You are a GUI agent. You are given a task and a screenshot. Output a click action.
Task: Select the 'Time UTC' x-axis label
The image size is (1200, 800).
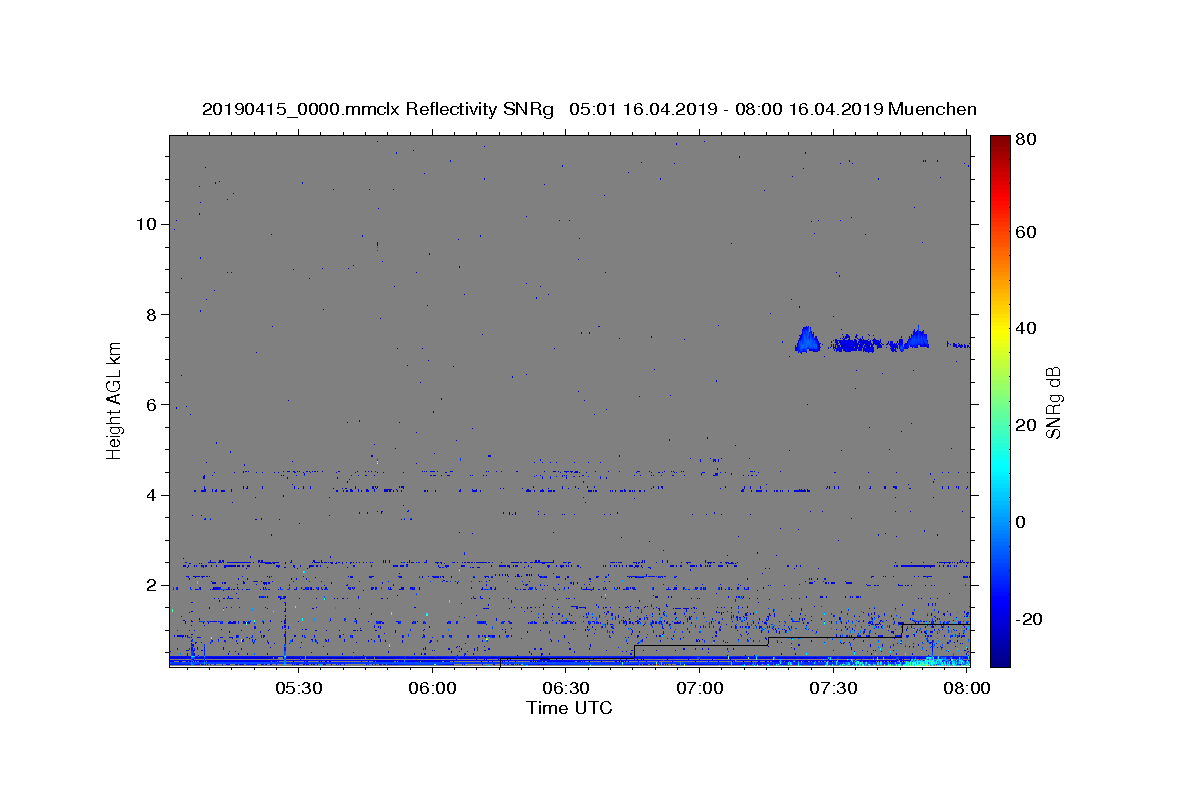pyautogui.click(x=569, y=708)
